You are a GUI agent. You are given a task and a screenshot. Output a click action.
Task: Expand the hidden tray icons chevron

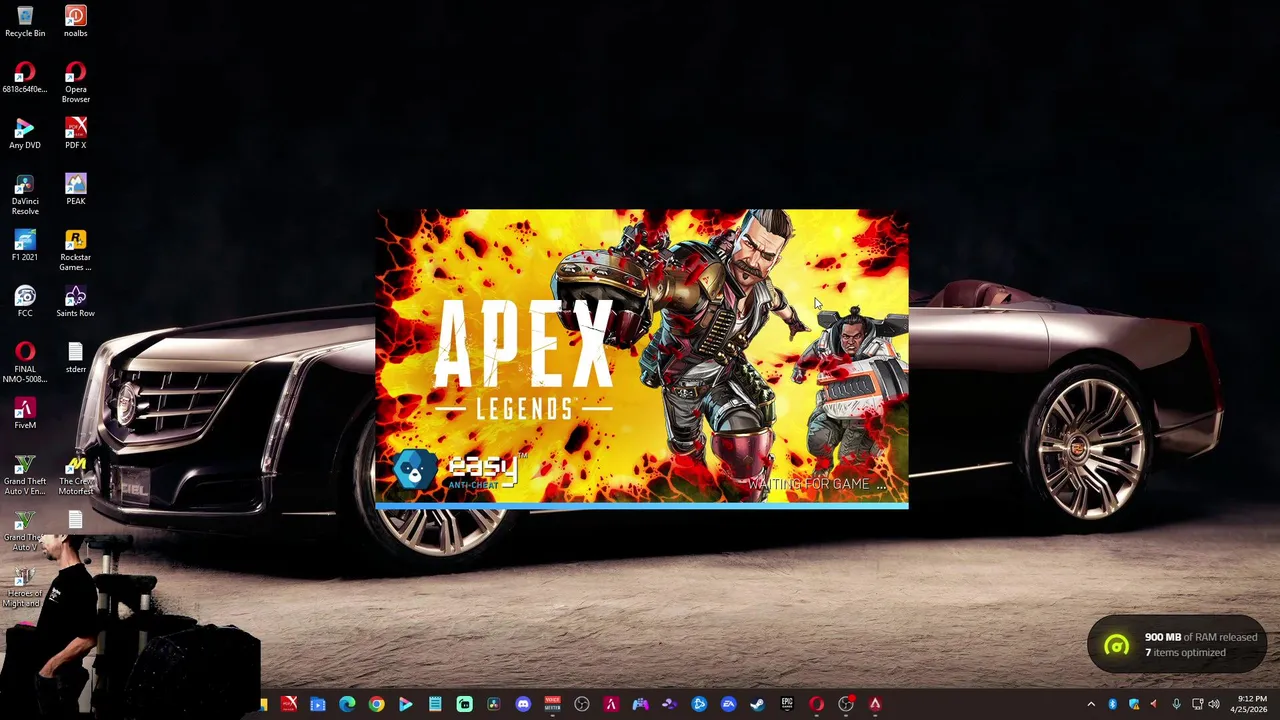point(1091,704)
